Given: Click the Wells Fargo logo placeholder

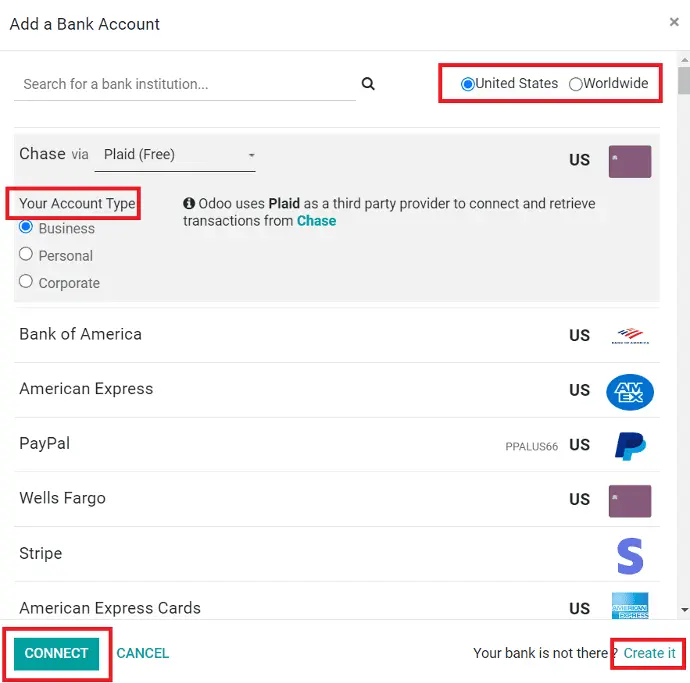Looking at the screenshot, I should 630,501.
